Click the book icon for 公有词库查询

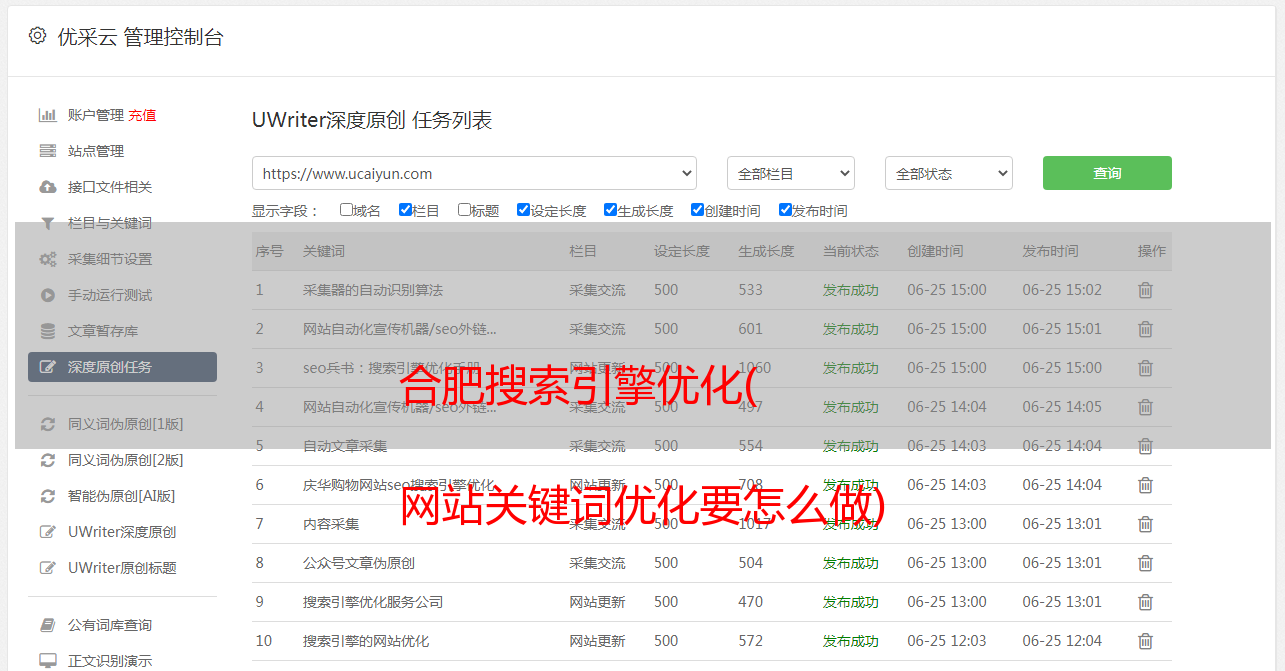47,625
